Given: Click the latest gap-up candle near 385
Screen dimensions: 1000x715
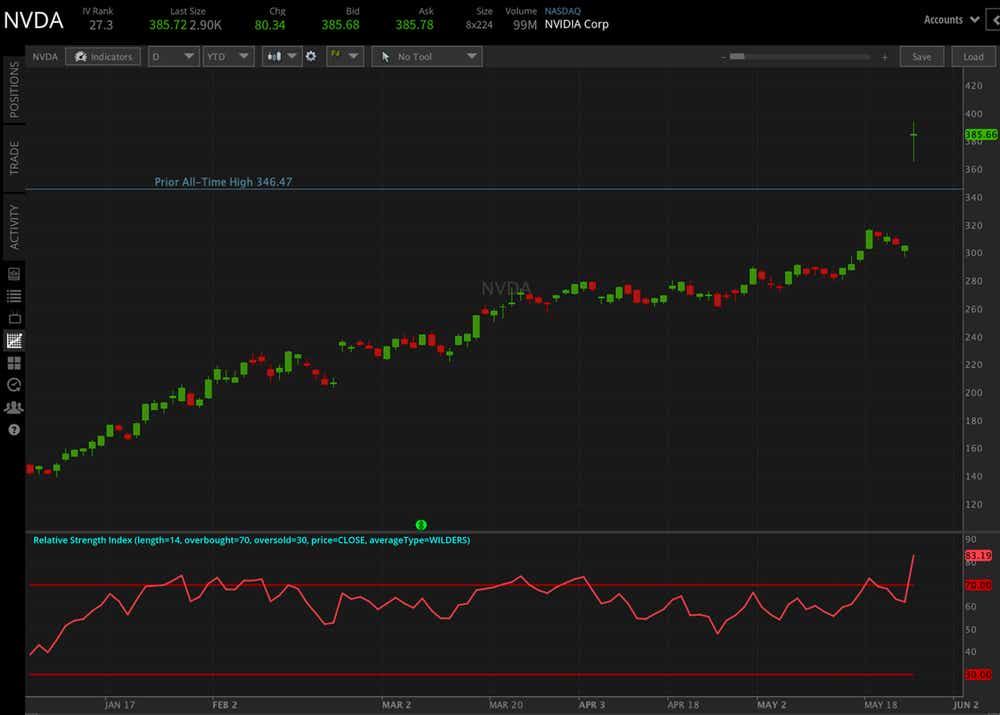Looking at the screenshot, I should (914, 140).
